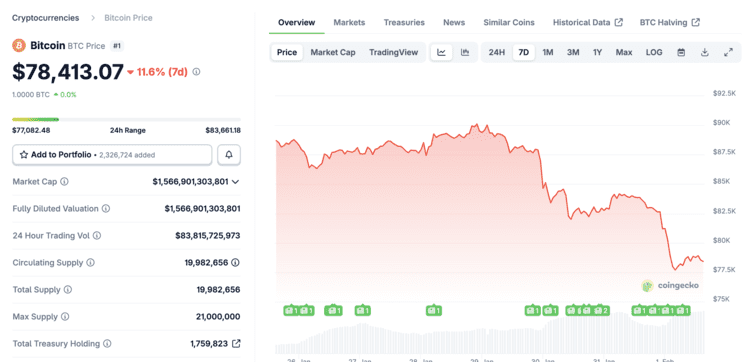Expand the Market Cap dropdown chevron
Image resolution: width=749 pixels, height=362 pixels.
pyautogui.click(x=235, y=182)
